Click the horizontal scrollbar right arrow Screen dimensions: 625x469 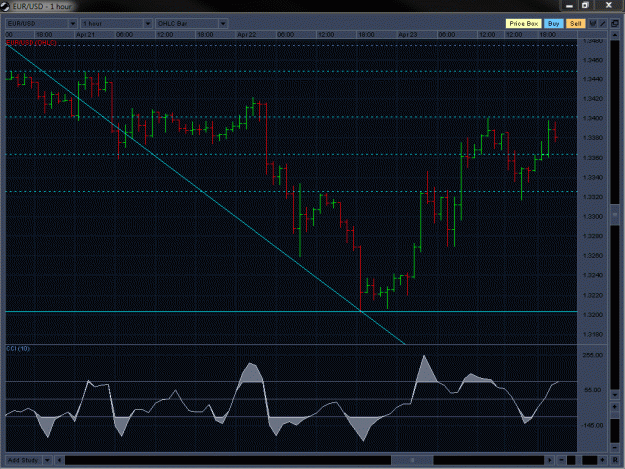[x=550, y=460]
